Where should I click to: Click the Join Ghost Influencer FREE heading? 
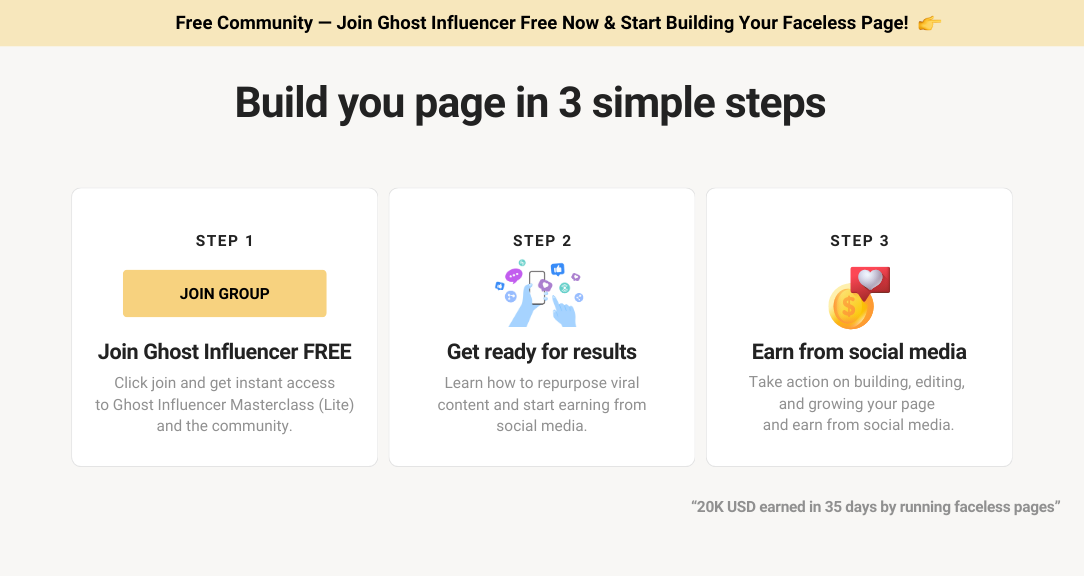pos(225,351)
